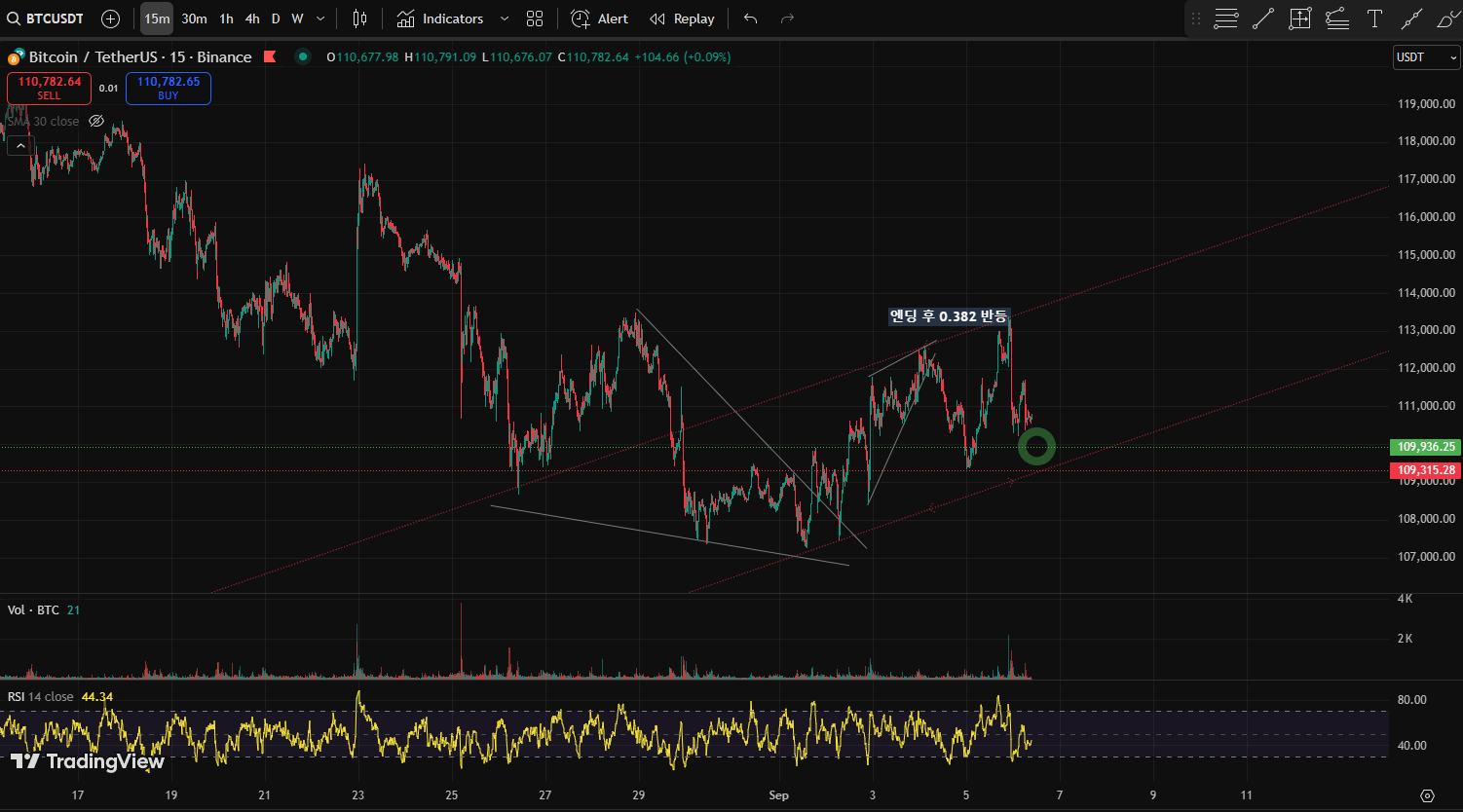1463x812 pixels.
Task: Select the brush drawing tool
Action: click(1446, 18)
